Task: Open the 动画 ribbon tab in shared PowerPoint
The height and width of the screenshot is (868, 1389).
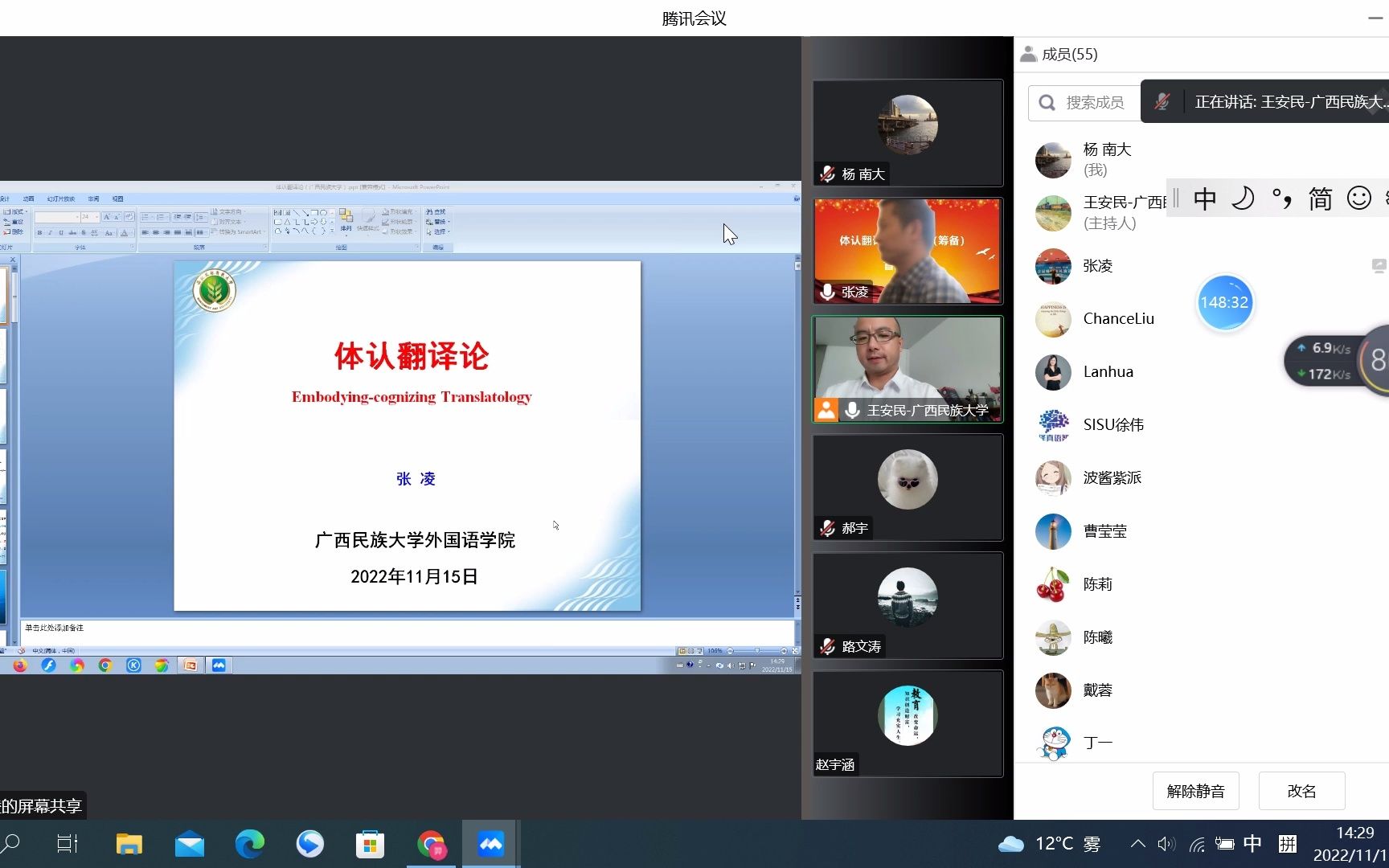Action: (29, 199)
